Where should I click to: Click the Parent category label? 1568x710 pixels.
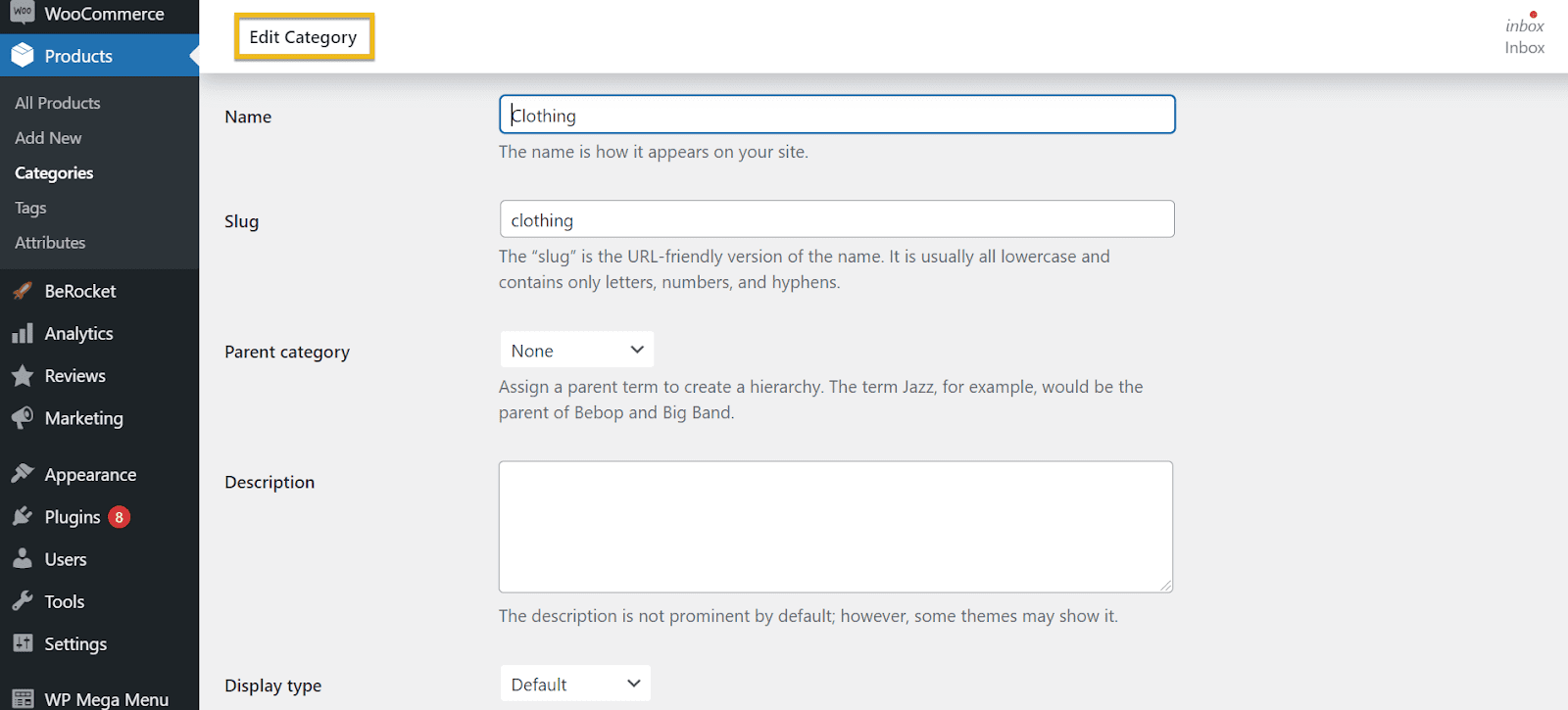point(287,352)
